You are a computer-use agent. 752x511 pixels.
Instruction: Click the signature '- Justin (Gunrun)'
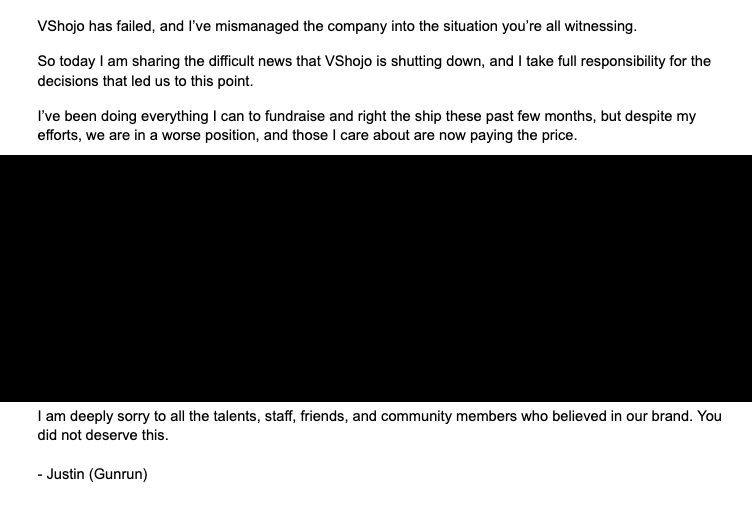tap(92, 474)
